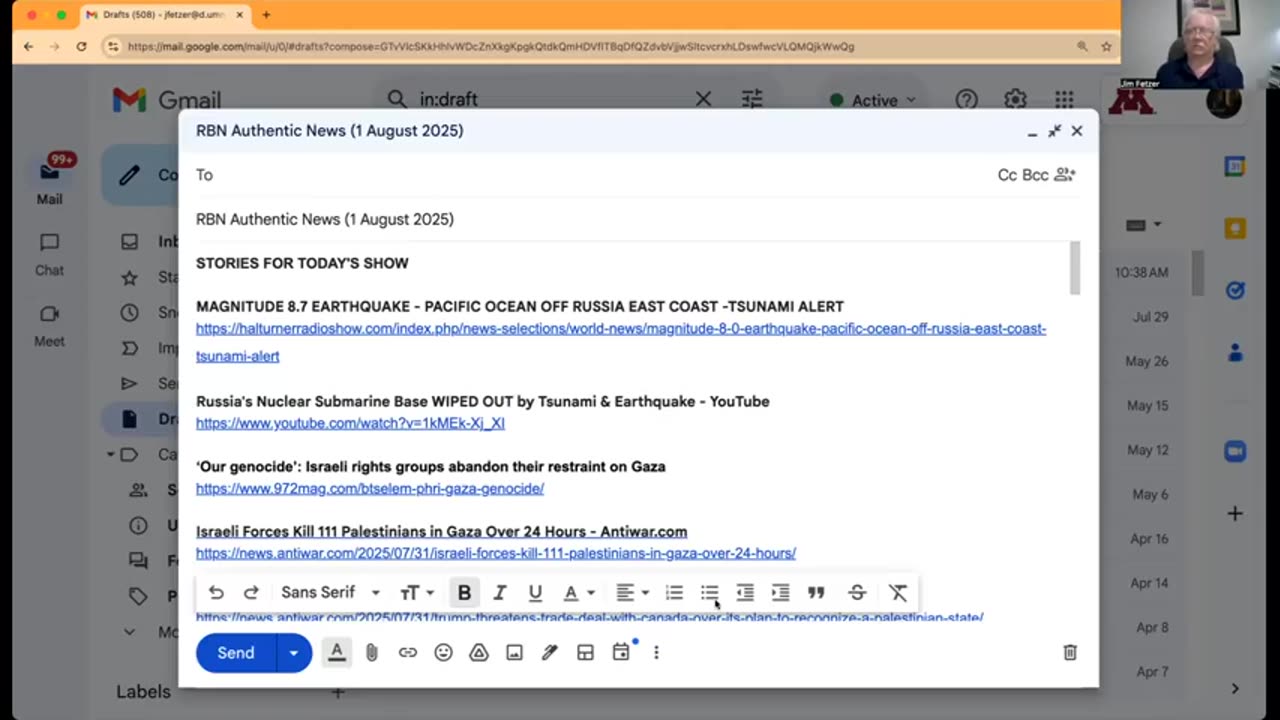Viewport: 1280px width, 720px height.
Task: Attach files with paperclip icon
Action: coord(371,653)
